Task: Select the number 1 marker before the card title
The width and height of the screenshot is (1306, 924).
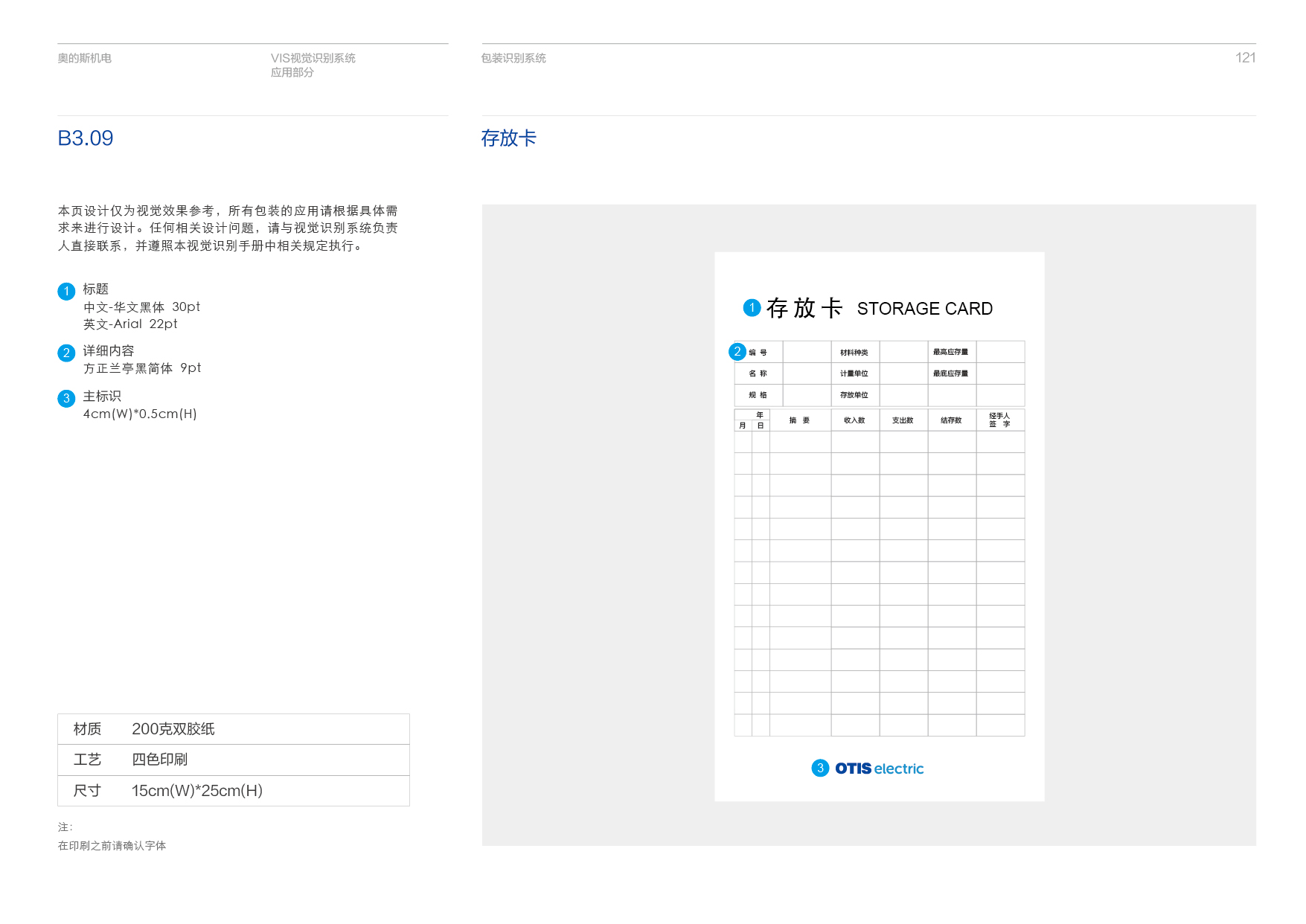Action: click(x=752, y=307)
